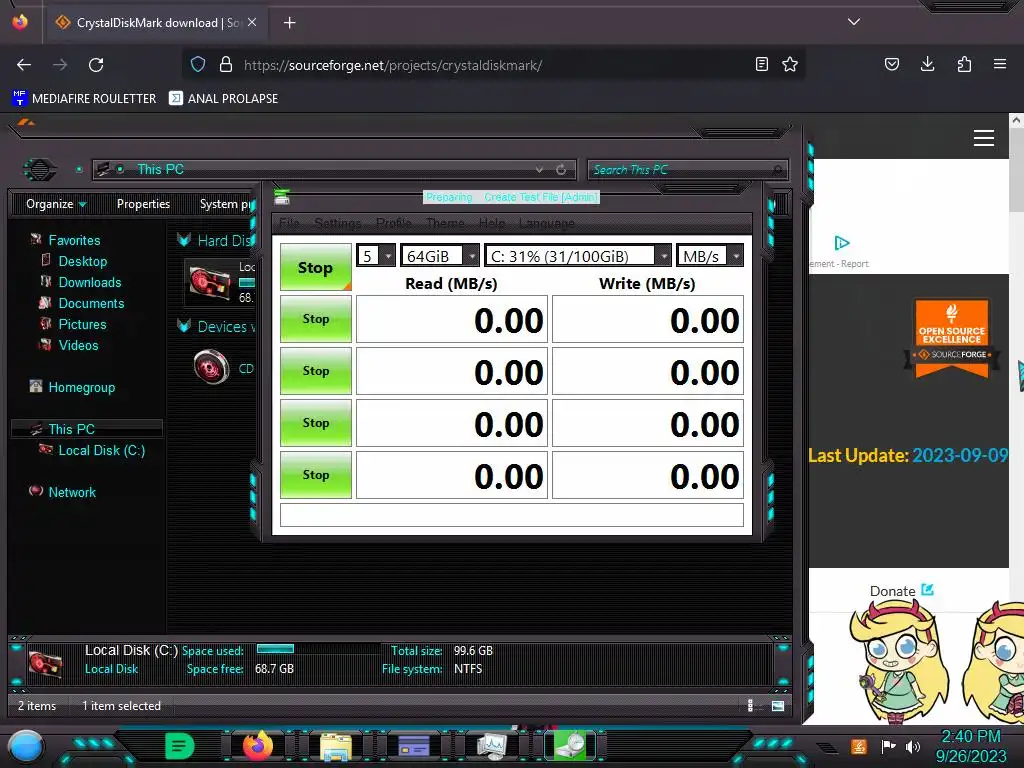
Task: Open the Explorer address bar history dropdown
Action: pyautogui.click(x=539, y=169)
